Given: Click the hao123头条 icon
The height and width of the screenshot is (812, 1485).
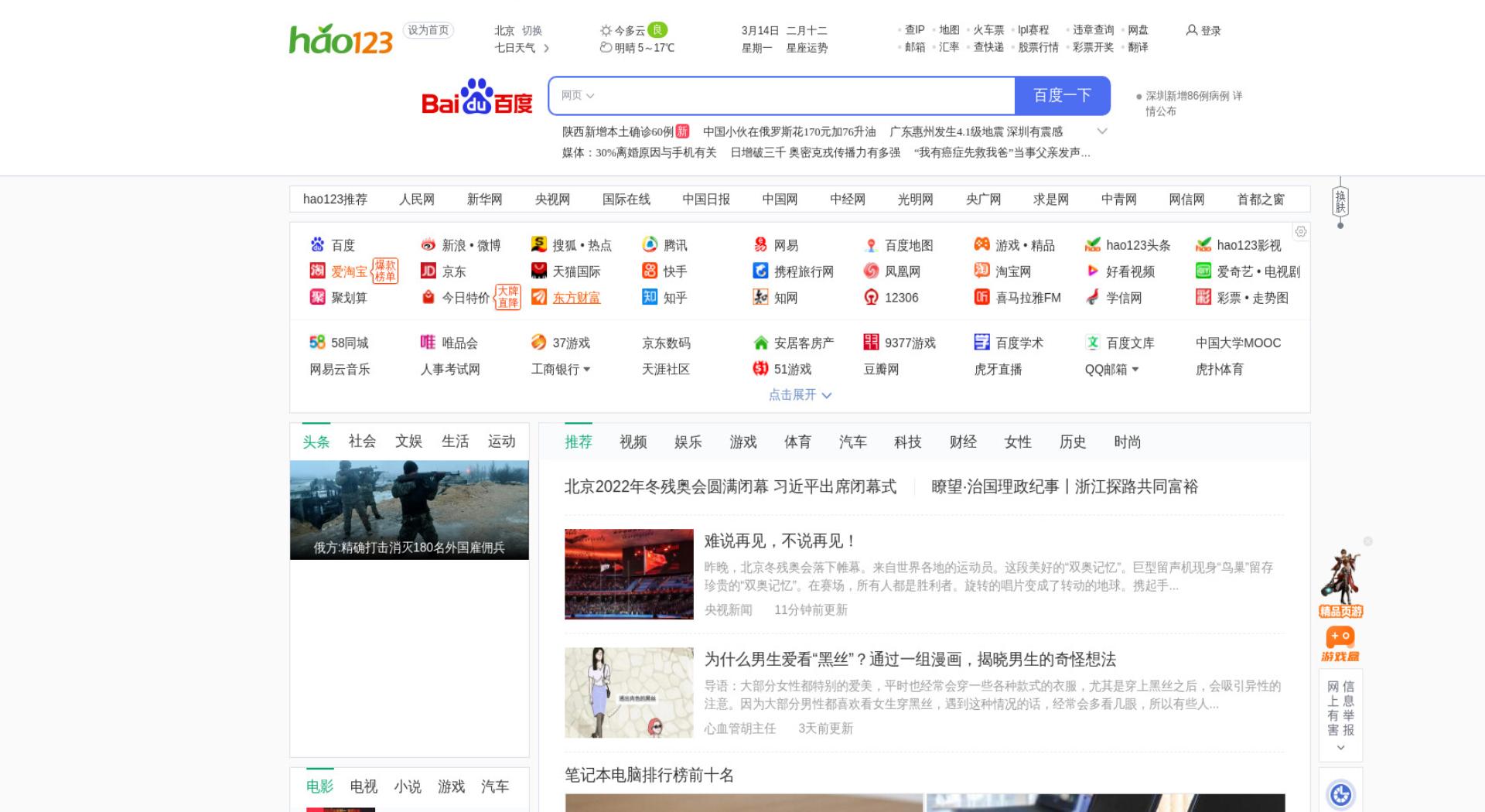Looking at the screenshot, I should coord(1092,245).
